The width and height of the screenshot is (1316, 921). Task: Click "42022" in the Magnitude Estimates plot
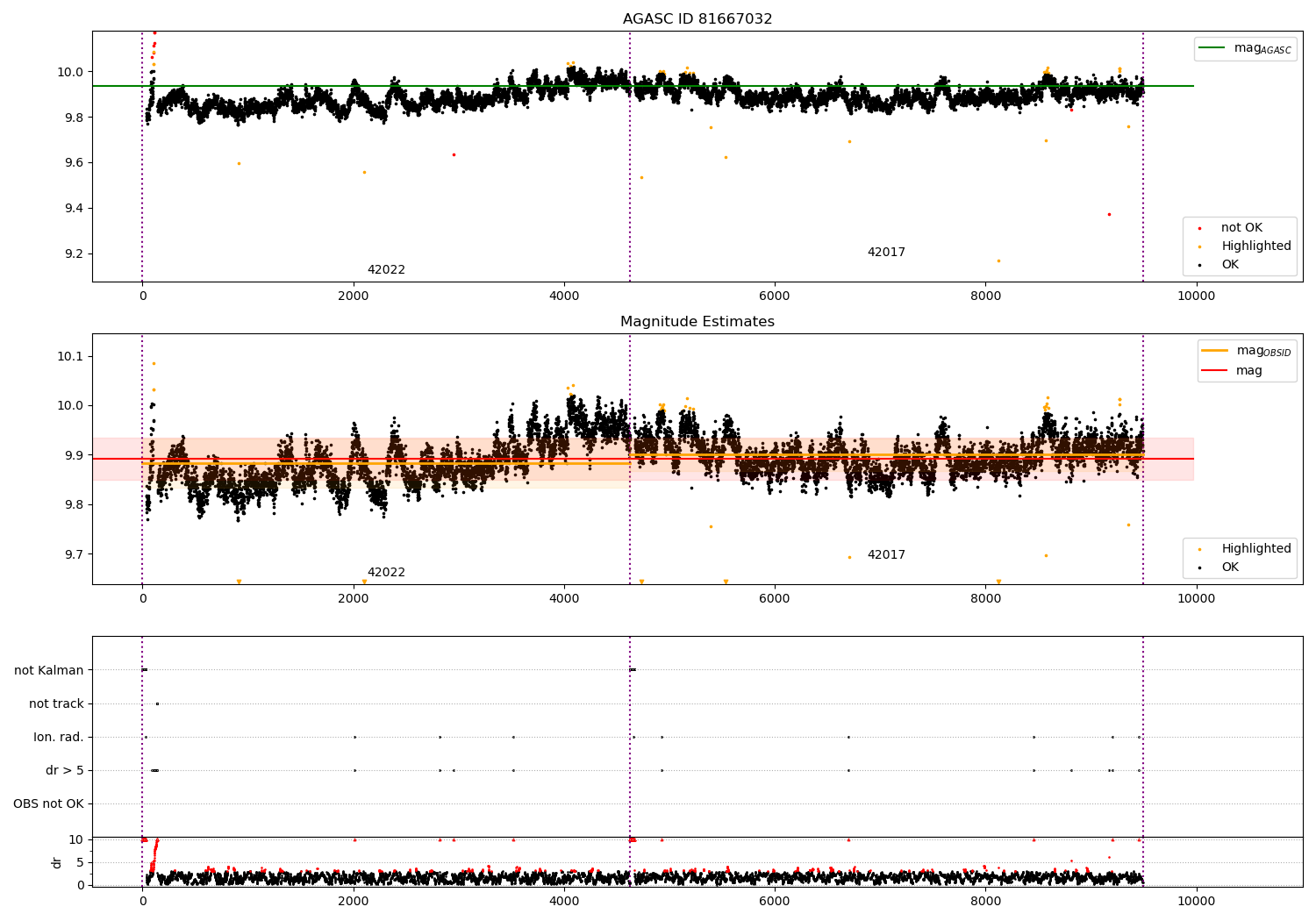click(386, 573)
